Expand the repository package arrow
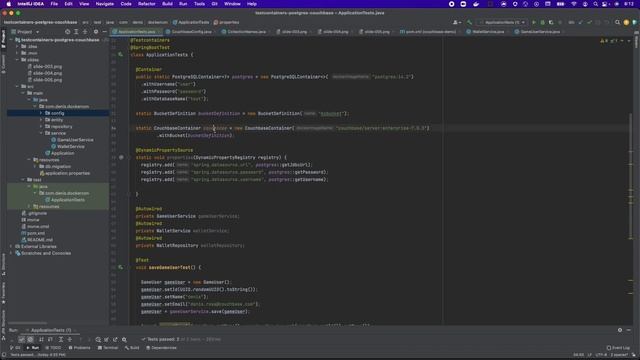This screenshot has width=640, height=360. (x=41, y=127)
